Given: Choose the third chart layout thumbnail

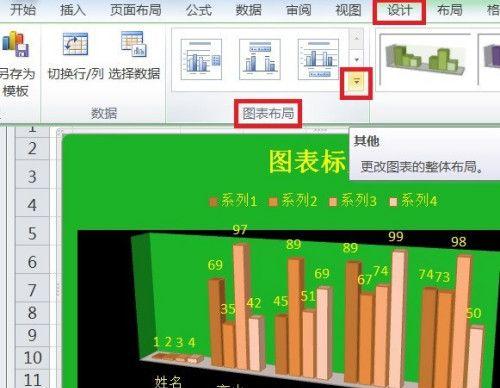Looking at the screenshot, I should [318, 59].
